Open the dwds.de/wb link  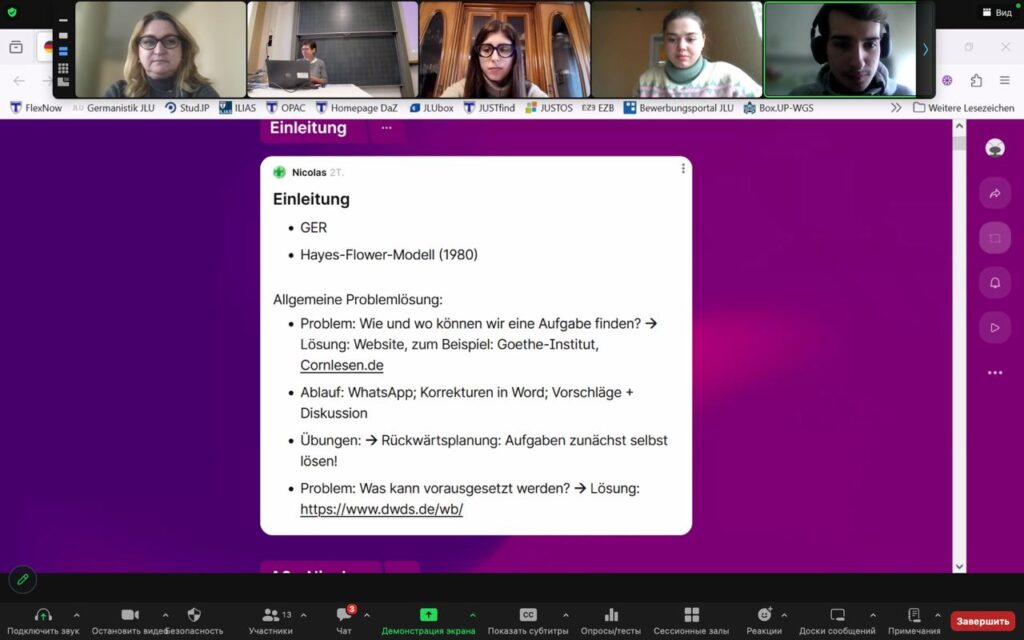[x=381, y=510]
